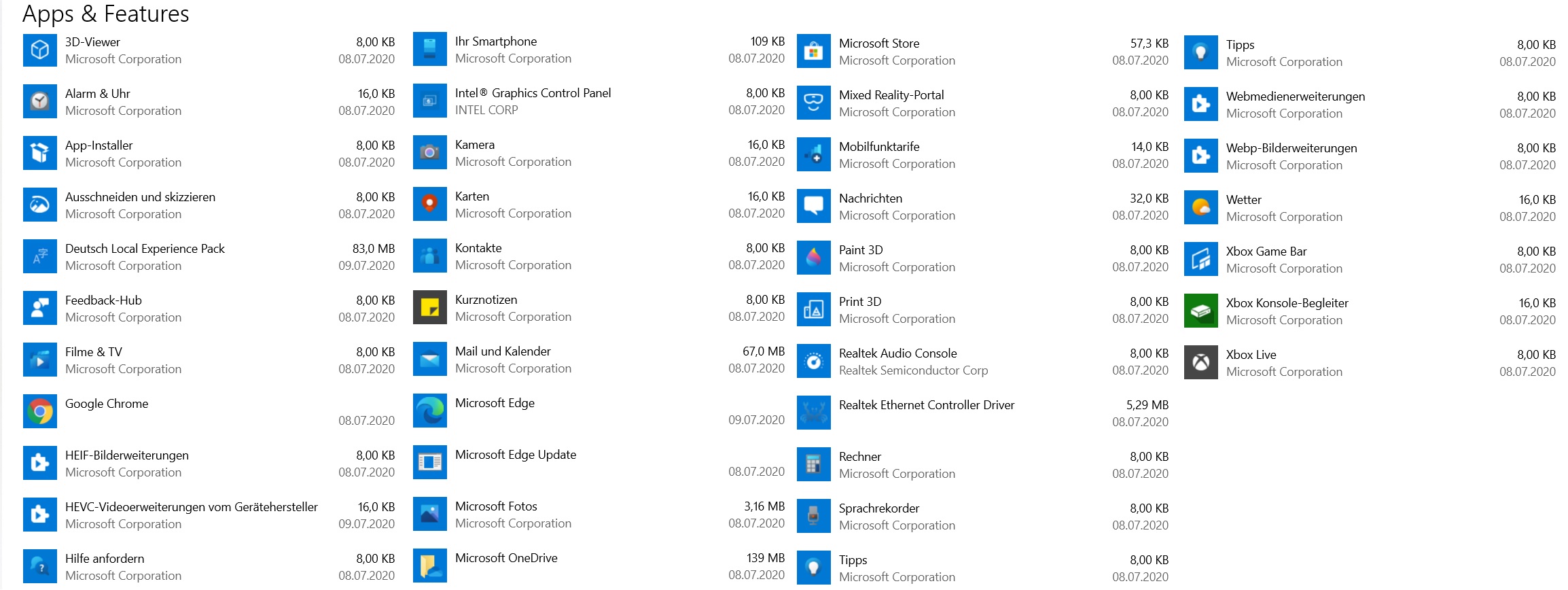The image size is (1568, 590).
Task: Click the Microsoft OneDrive icon
Action: point(430,566)
